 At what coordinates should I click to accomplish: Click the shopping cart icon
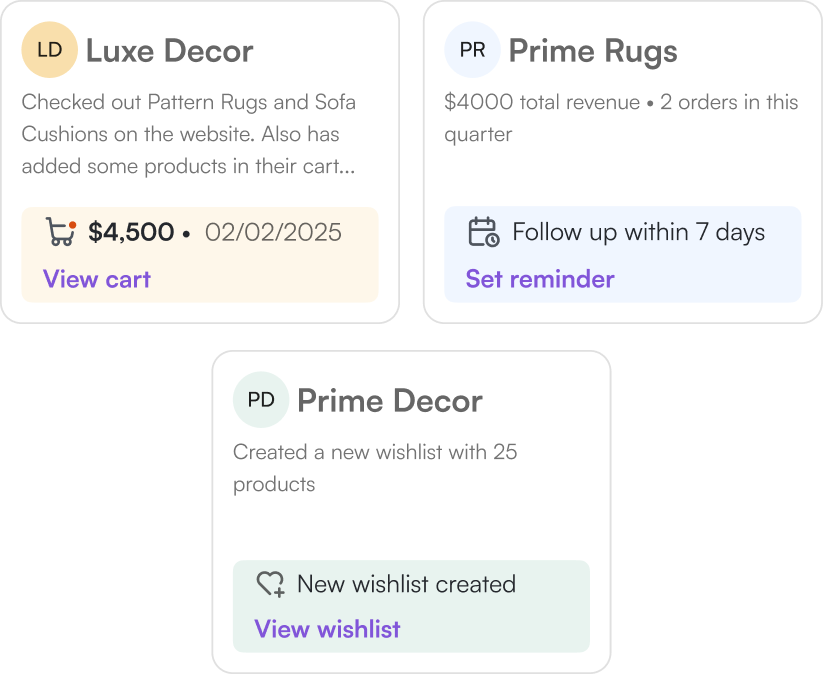61,232
